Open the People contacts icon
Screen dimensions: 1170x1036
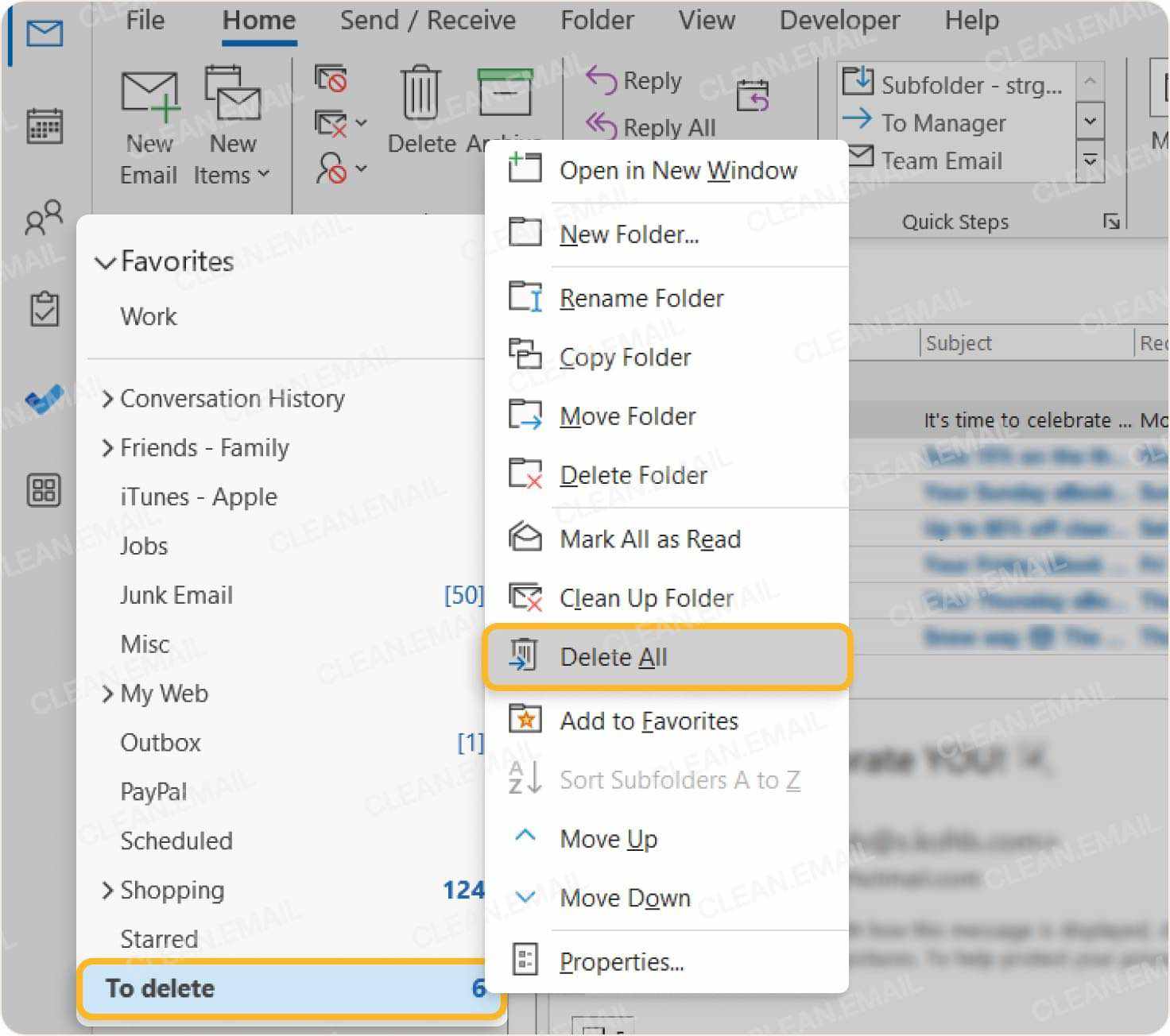pos(44,217)
